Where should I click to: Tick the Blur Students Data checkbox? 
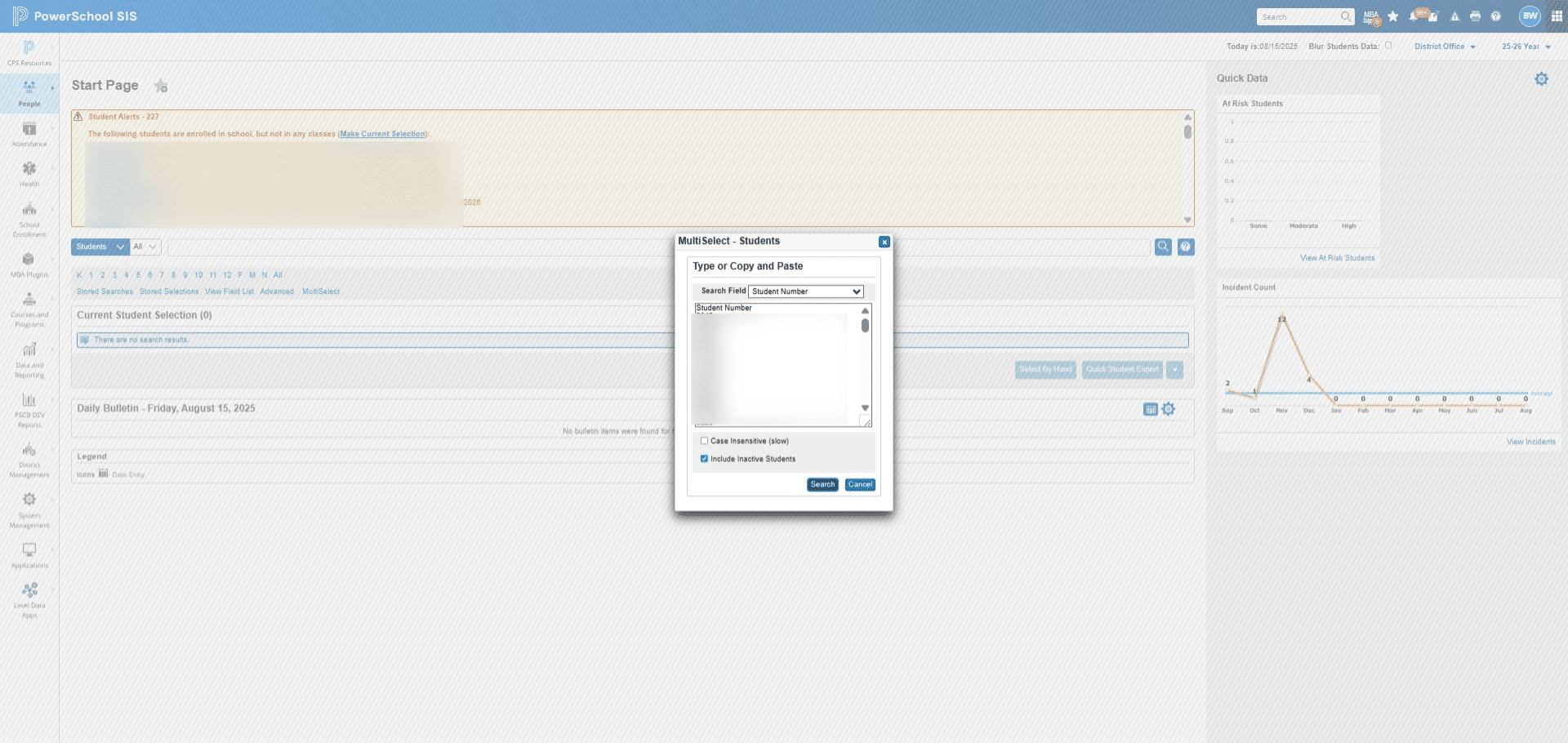point(1388,46)
